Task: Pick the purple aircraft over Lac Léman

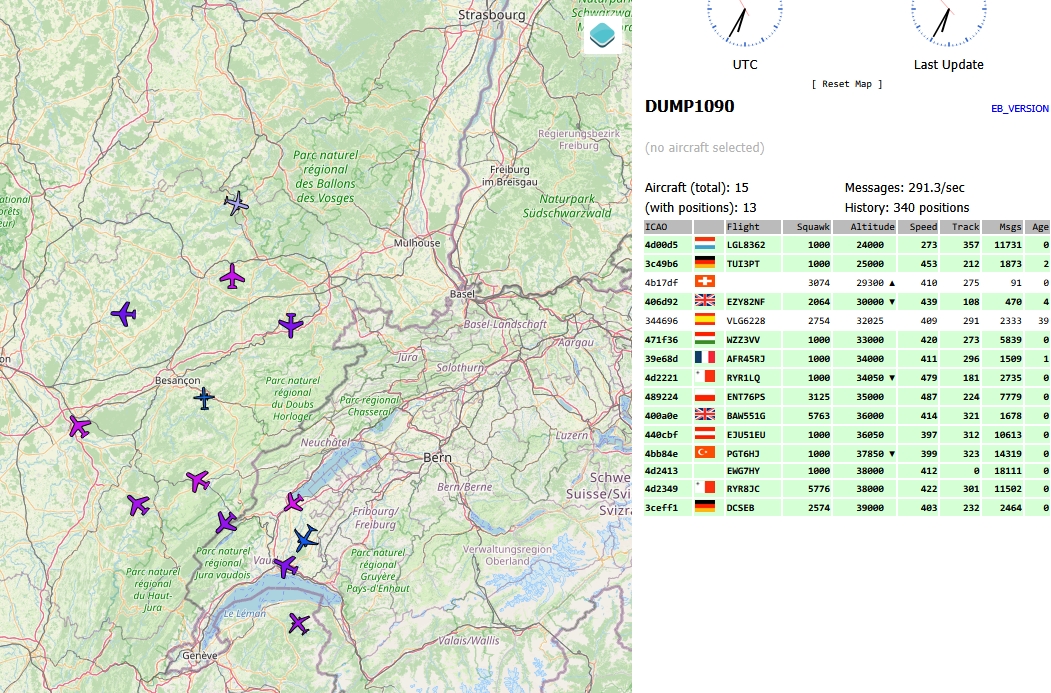Action: coord(298,624)
